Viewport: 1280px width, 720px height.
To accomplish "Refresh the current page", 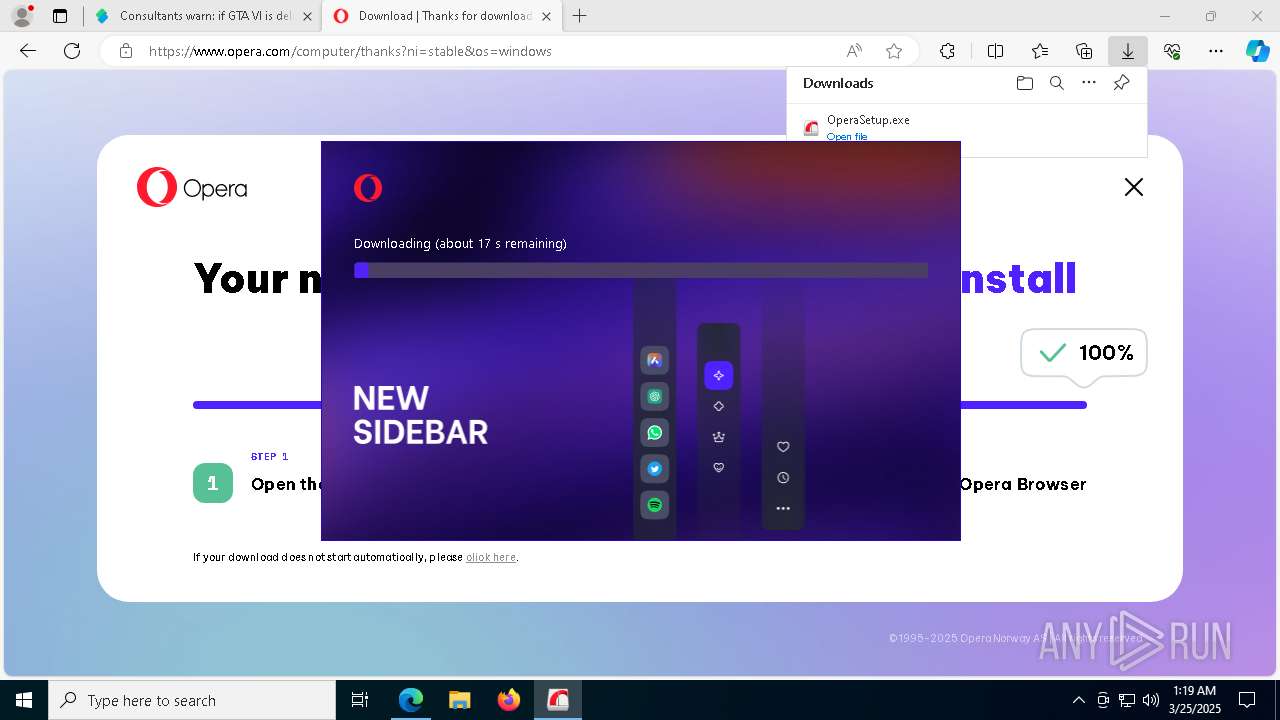I will 72,51.
